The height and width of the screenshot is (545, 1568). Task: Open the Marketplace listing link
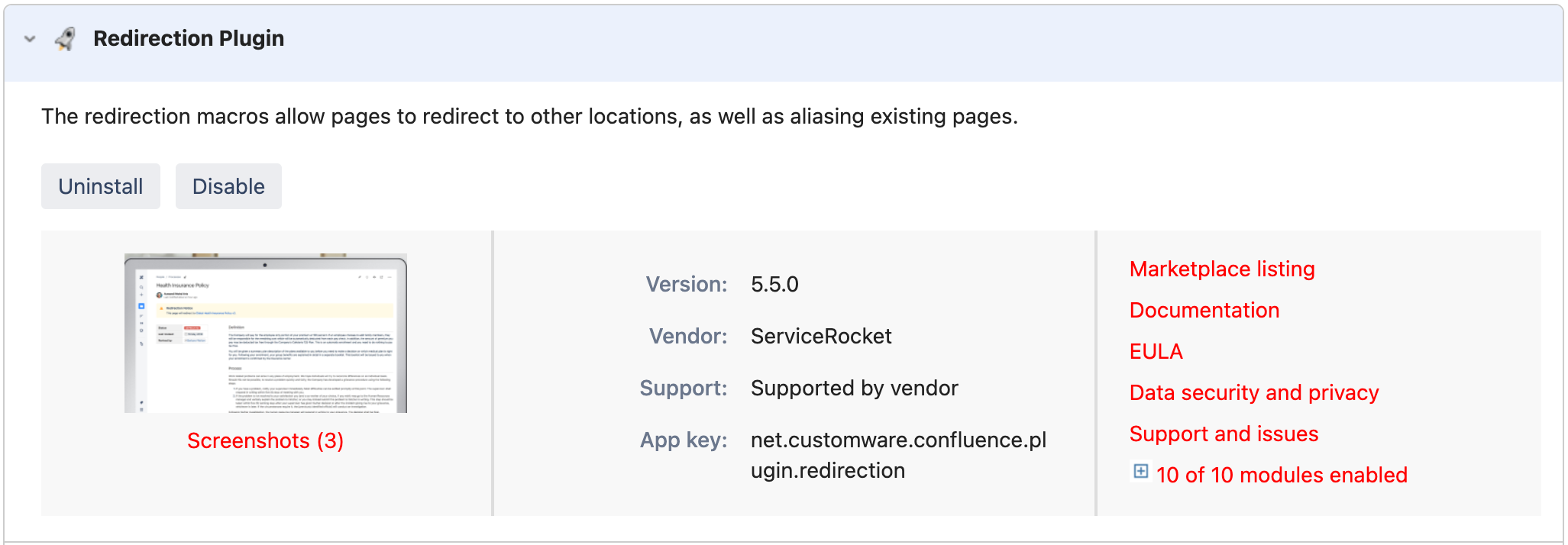1222,269
